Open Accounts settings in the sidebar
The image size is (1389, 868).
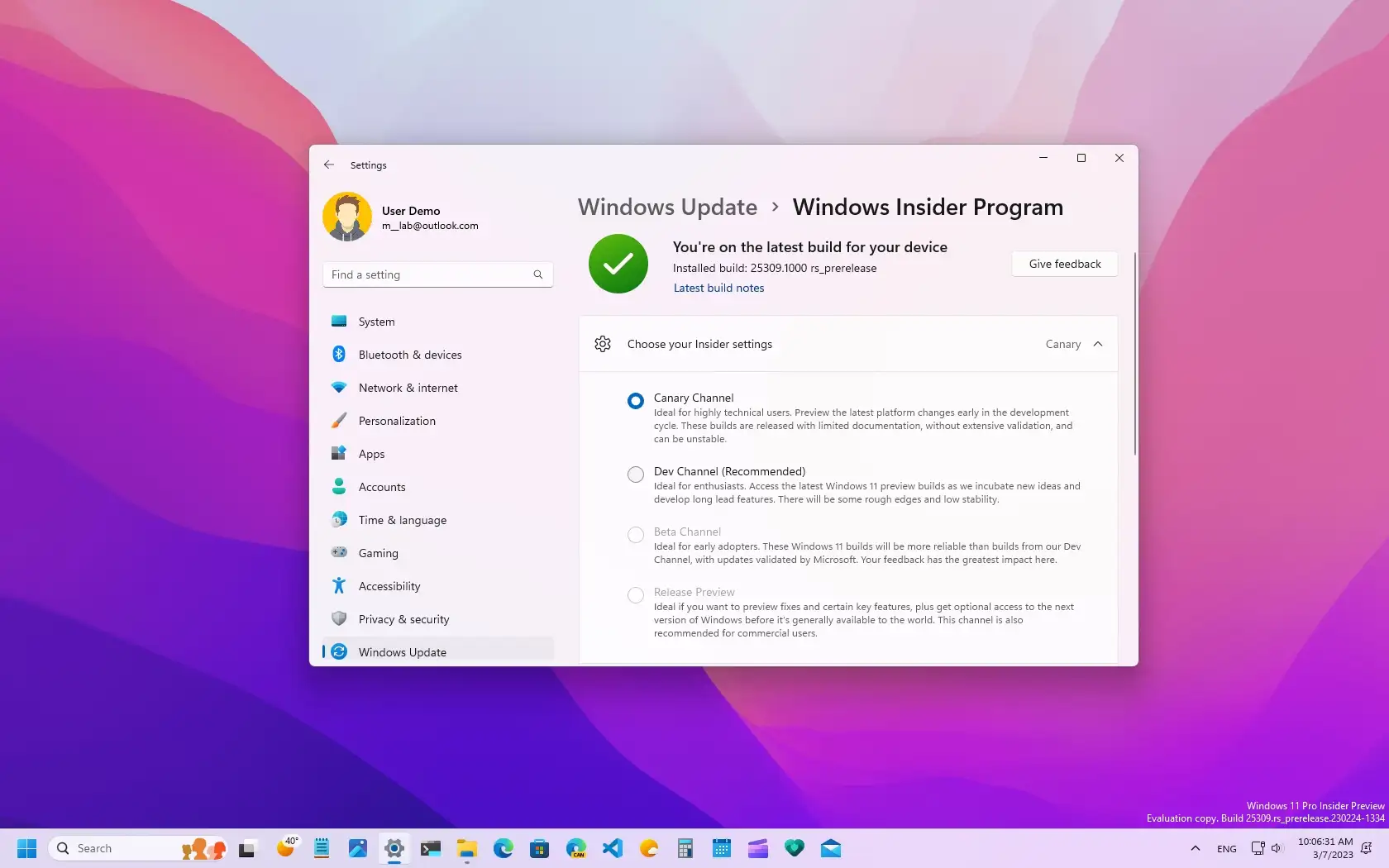(438, 487)
